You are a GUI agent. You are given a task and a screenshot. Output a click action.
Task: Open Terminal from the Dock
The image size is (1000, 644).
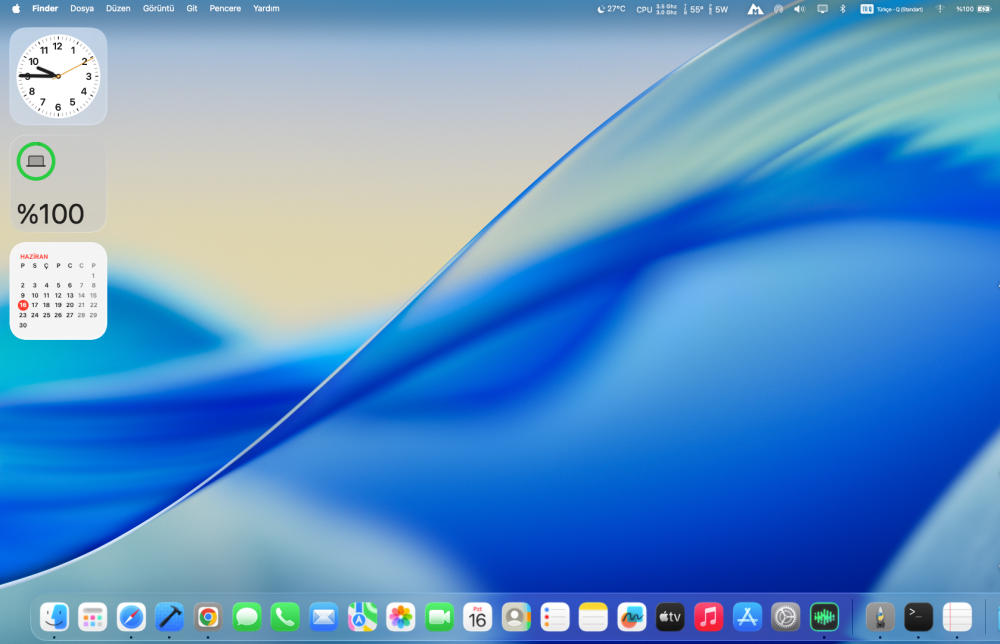tap(918, 617)
